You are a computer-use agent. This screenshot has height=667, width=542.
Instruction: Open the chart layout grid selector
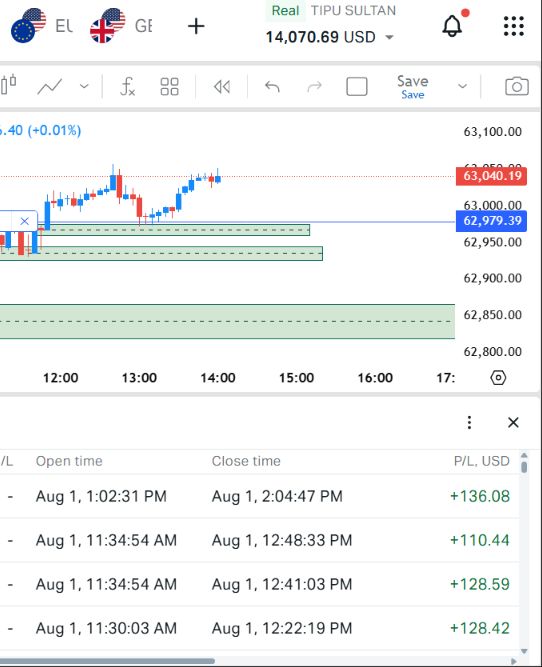click(169, 87)
